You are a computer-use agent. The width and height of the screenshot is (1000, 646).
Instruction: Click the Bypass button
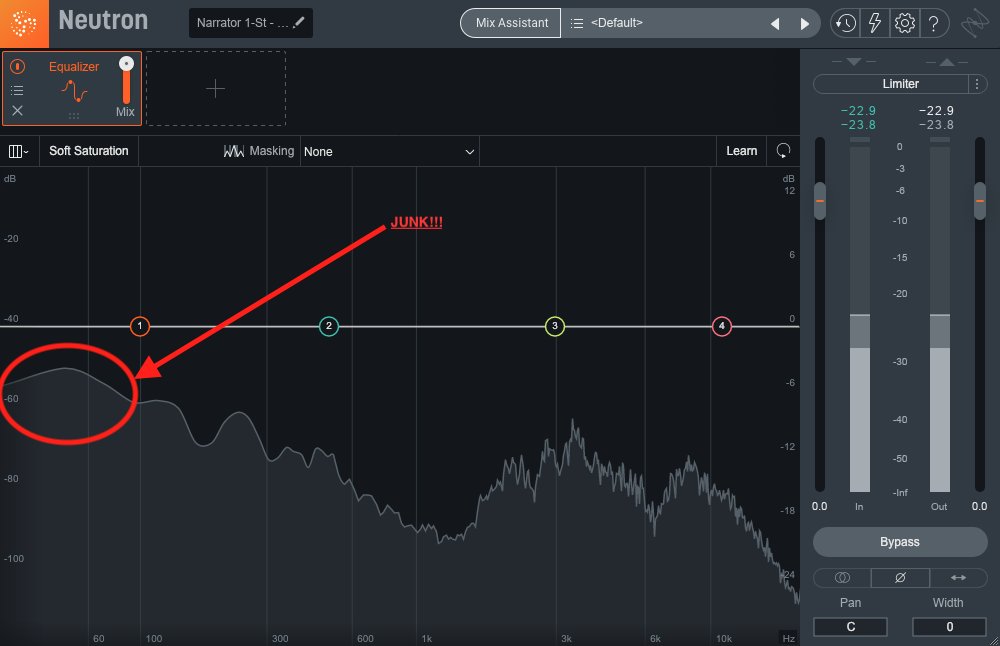coord(900,542)
